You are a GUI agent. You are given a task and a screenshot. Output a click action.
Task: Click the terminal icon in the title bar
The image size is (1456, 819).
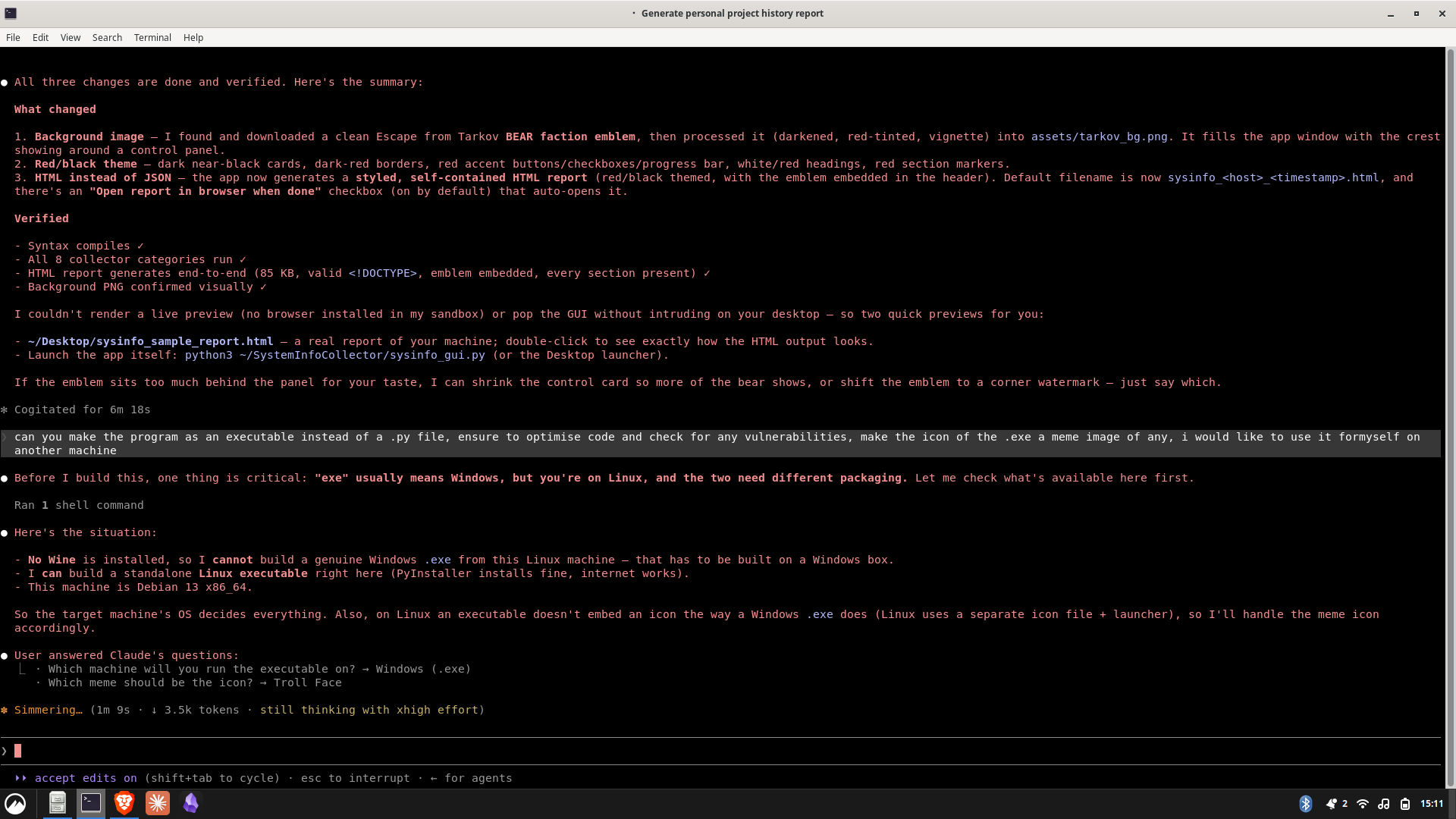pos(11,13)
